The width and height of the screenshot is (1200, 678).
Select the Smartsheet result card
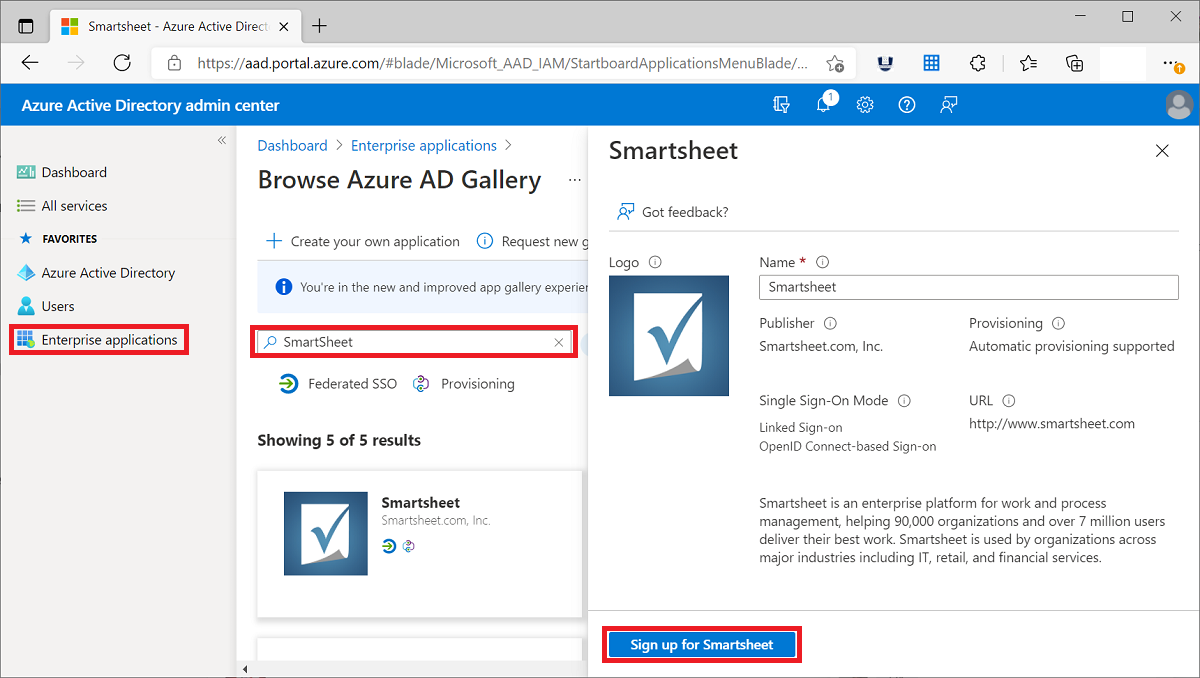[420, 544]
